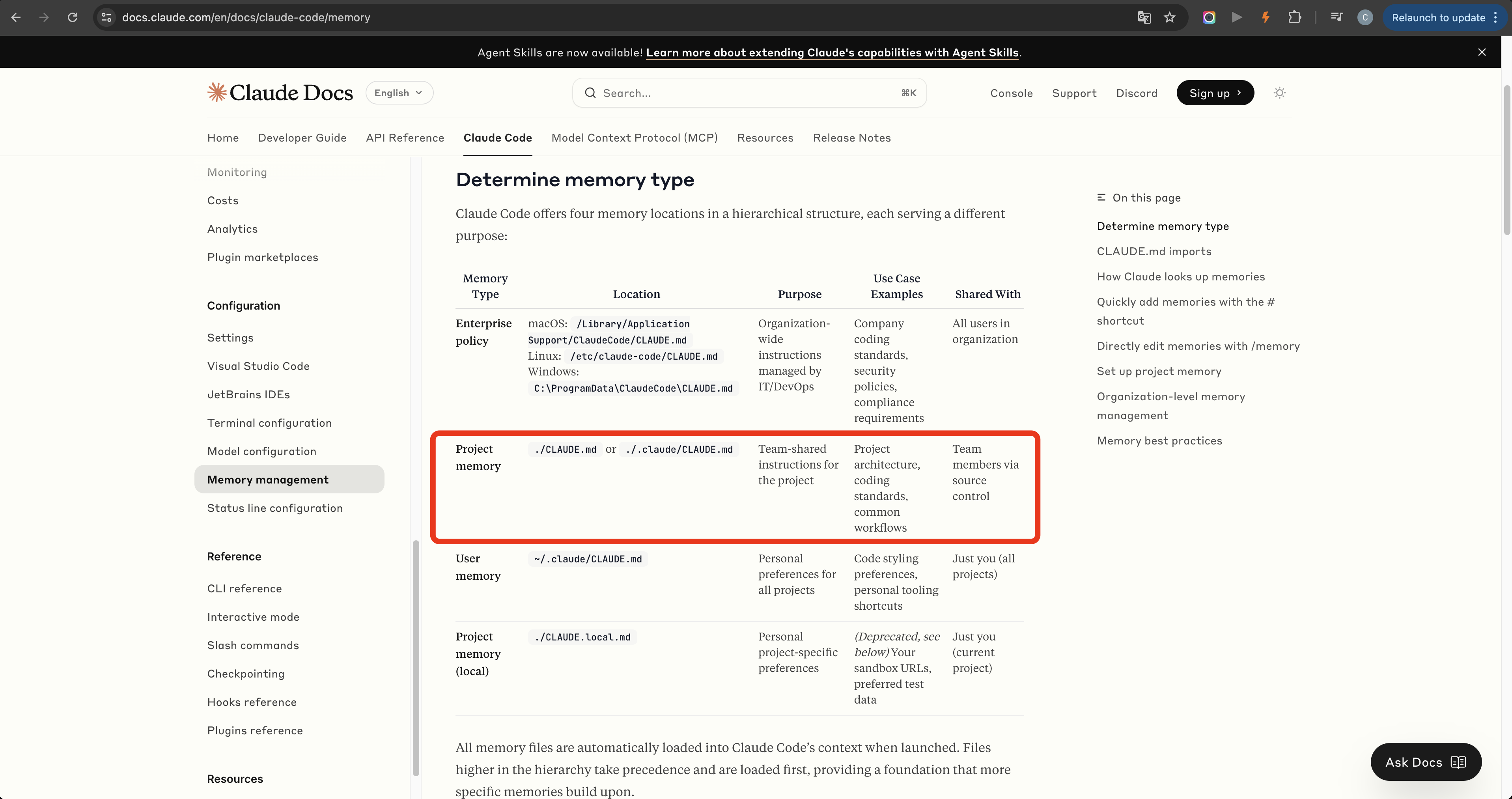
Task: Click the translate page icon
Action: [1143, 18]
